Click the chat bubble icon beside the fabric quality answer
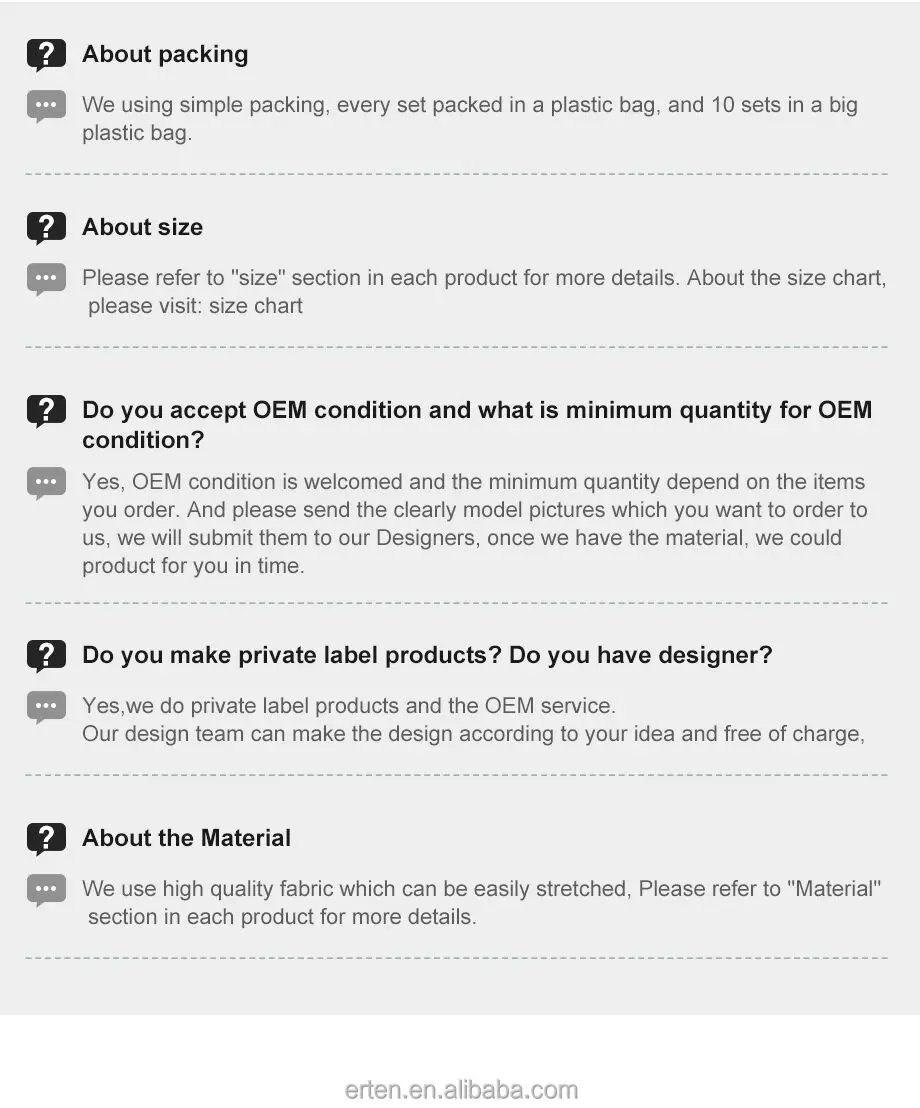This screenshot has width=920, height=1108. (47, 890)
